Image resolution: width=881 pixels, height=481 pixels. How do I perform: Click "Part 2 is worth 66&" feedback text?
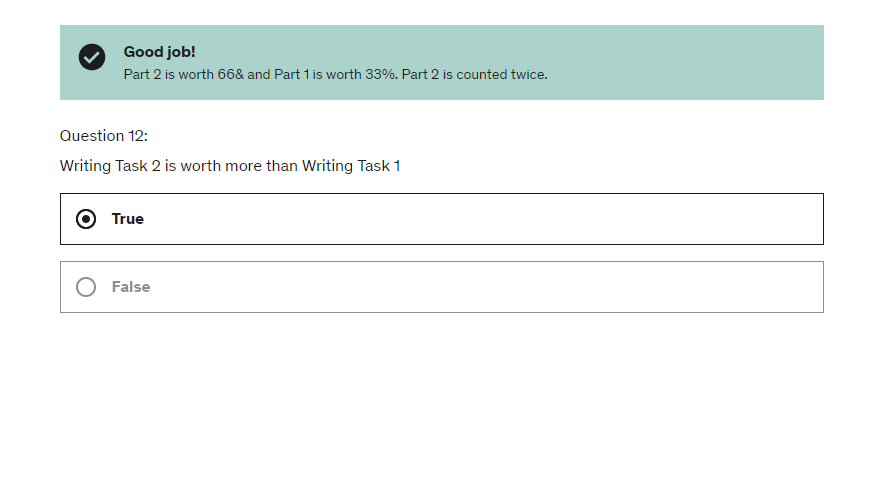[184, 74]
